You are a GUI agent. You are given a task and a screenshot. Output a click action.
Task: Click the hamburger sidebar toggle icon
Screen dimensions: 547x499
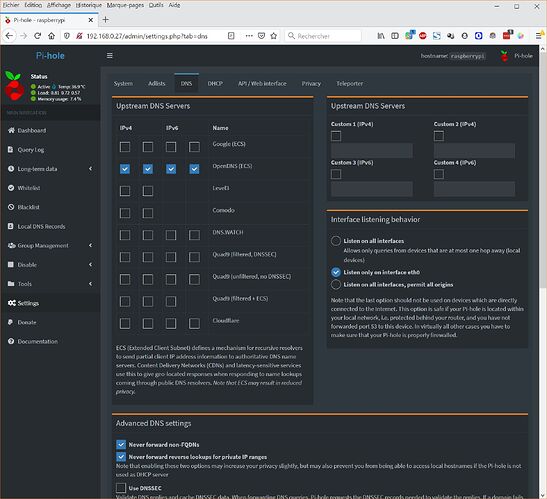(x=110, y=56)
